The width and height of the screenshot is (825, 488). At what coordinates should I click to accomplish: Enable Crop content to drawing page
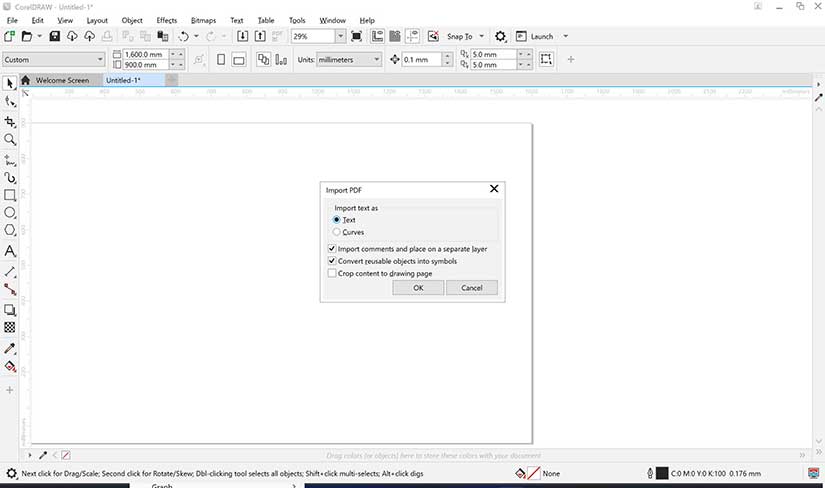point(331,273)
